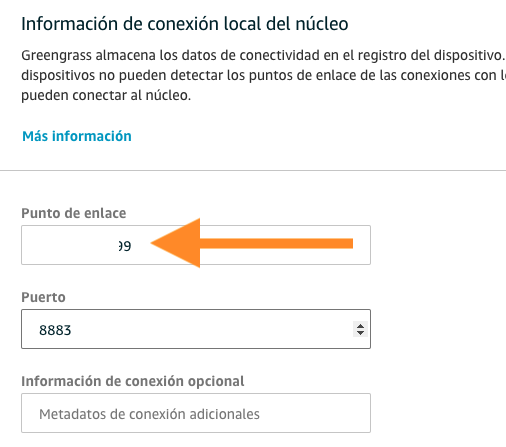This screenshot has height=447, width=506.
Task: Click the heading Información de conexión local del núcleo
Action: 185,24
